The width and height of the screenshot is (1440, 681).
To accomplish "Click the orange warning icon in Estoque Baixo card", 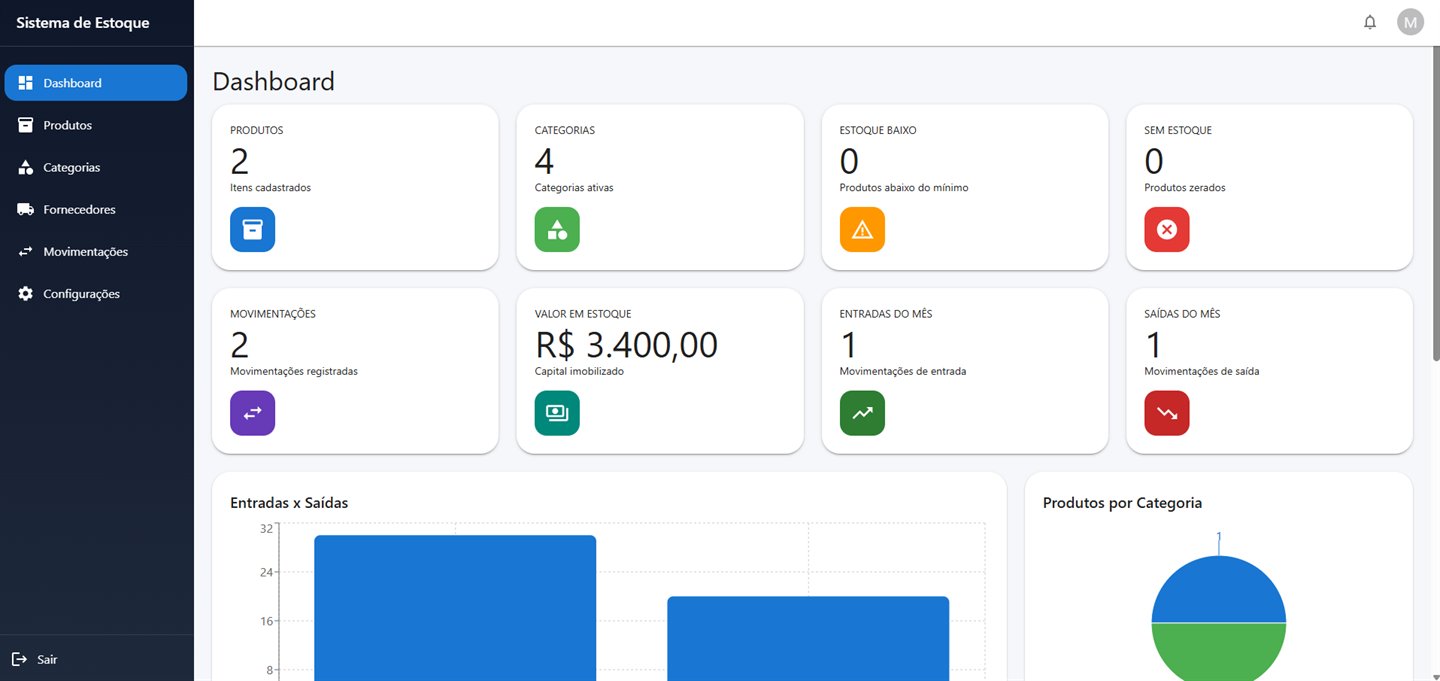I will pyautogui.click(x=862, y=229).
